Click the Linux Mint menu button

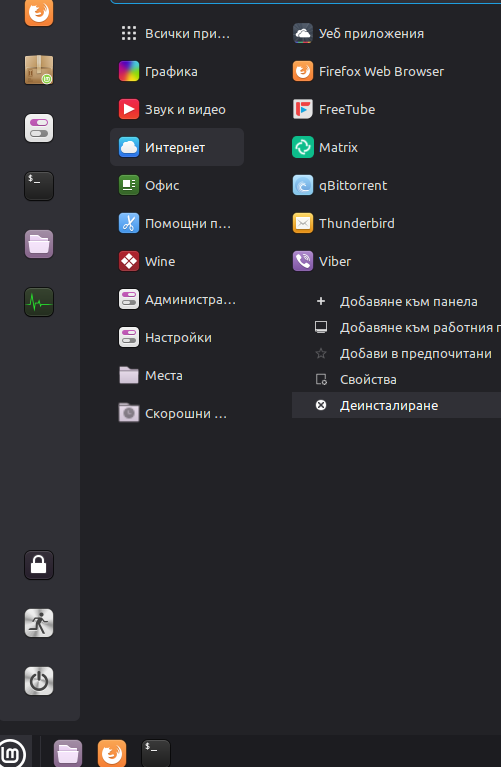click(13, 753)
